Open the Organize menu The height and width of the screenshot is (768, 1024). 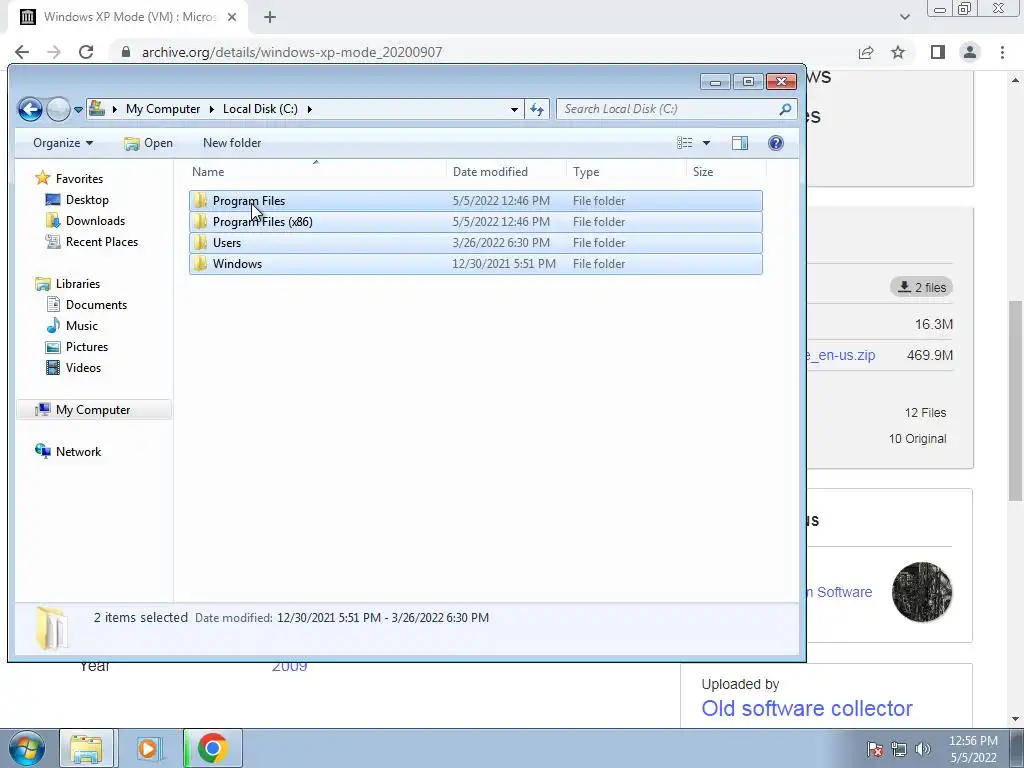(x=63, y=143)
